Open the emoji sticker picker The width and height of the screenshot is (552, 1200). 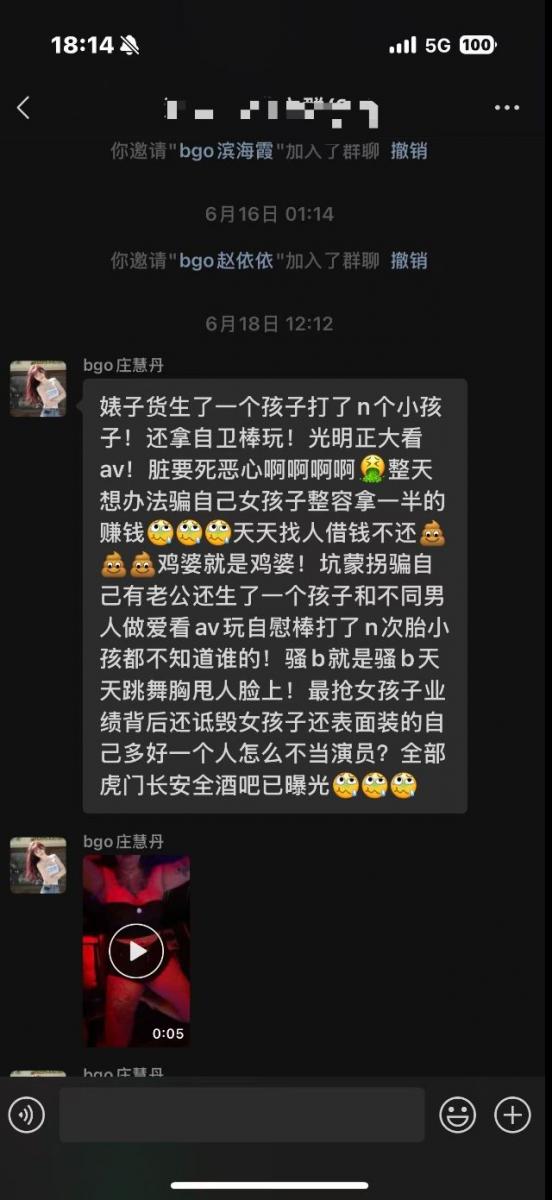457,1115
